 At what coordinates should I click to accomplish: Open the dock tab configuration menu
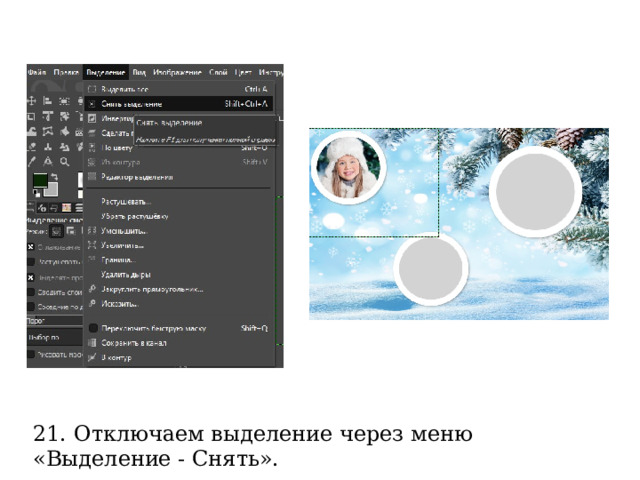(x=79, y=208)
